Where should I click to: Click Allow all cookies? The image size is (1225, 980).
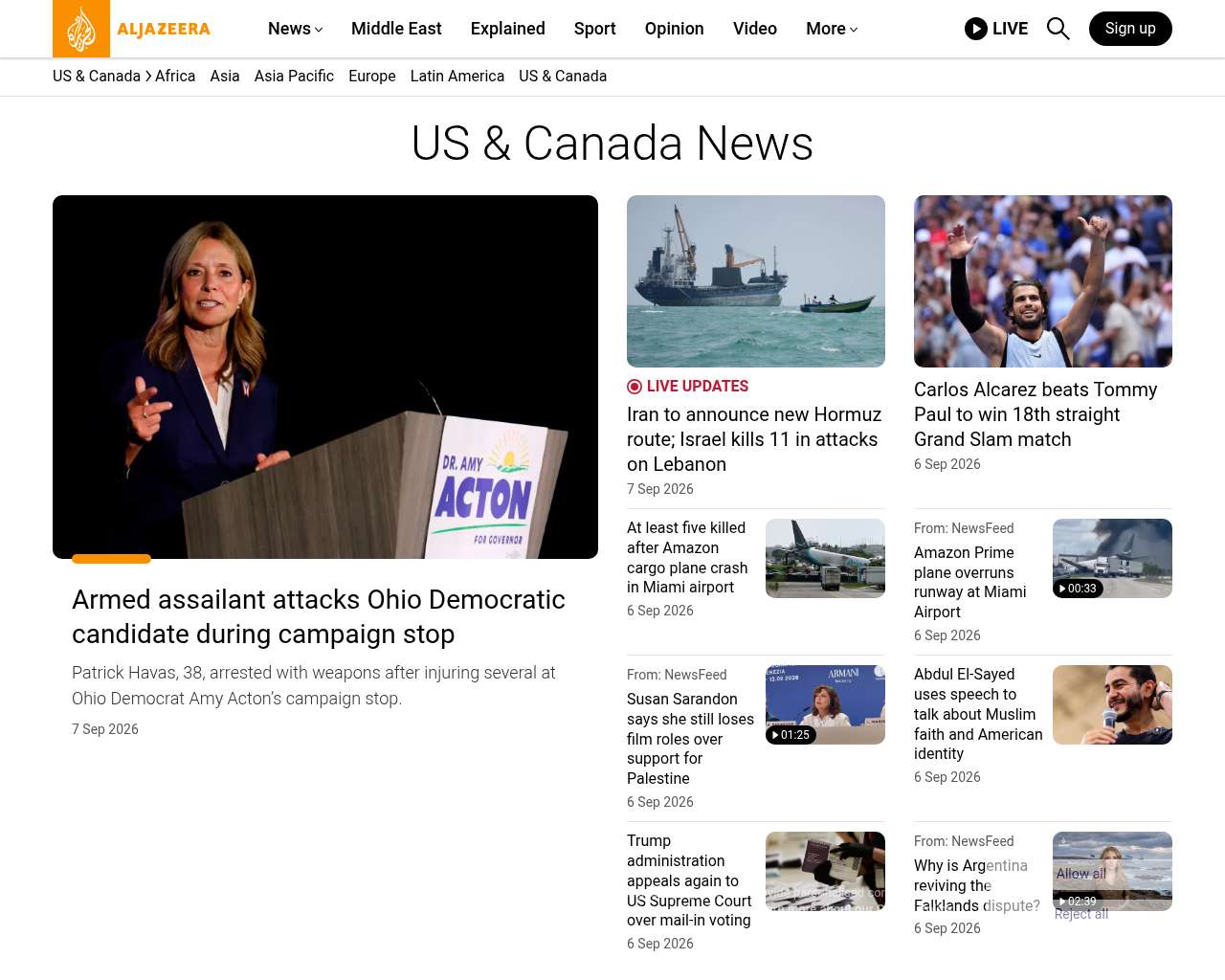[x=1081, y=874]
